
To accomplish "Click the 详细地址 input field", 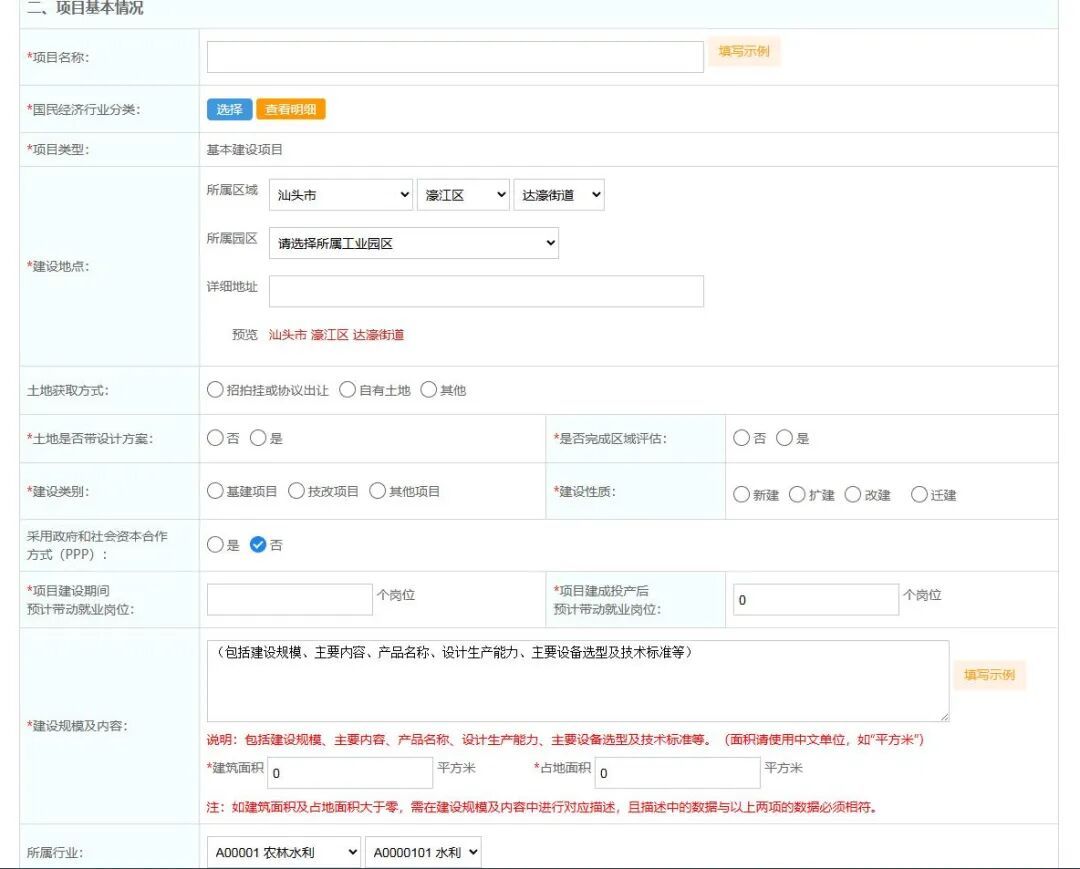I will coord(486,291).
